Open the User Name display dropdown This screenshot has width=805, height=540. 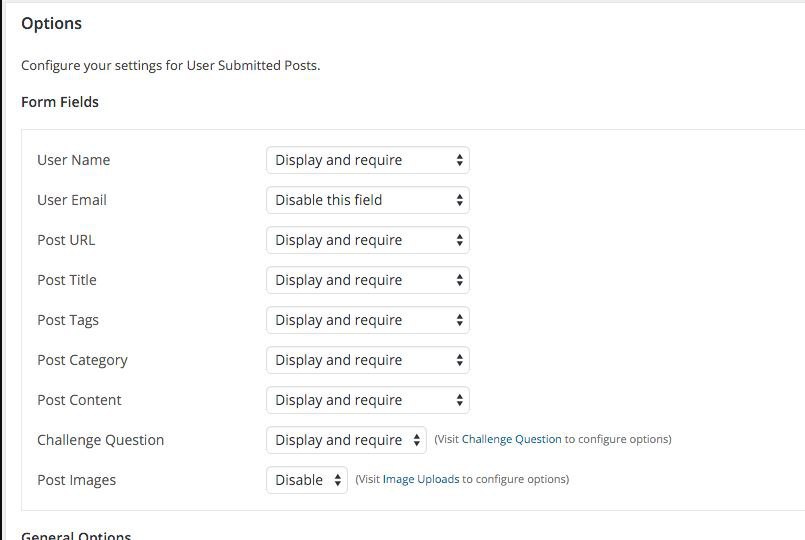click(368, 160)
